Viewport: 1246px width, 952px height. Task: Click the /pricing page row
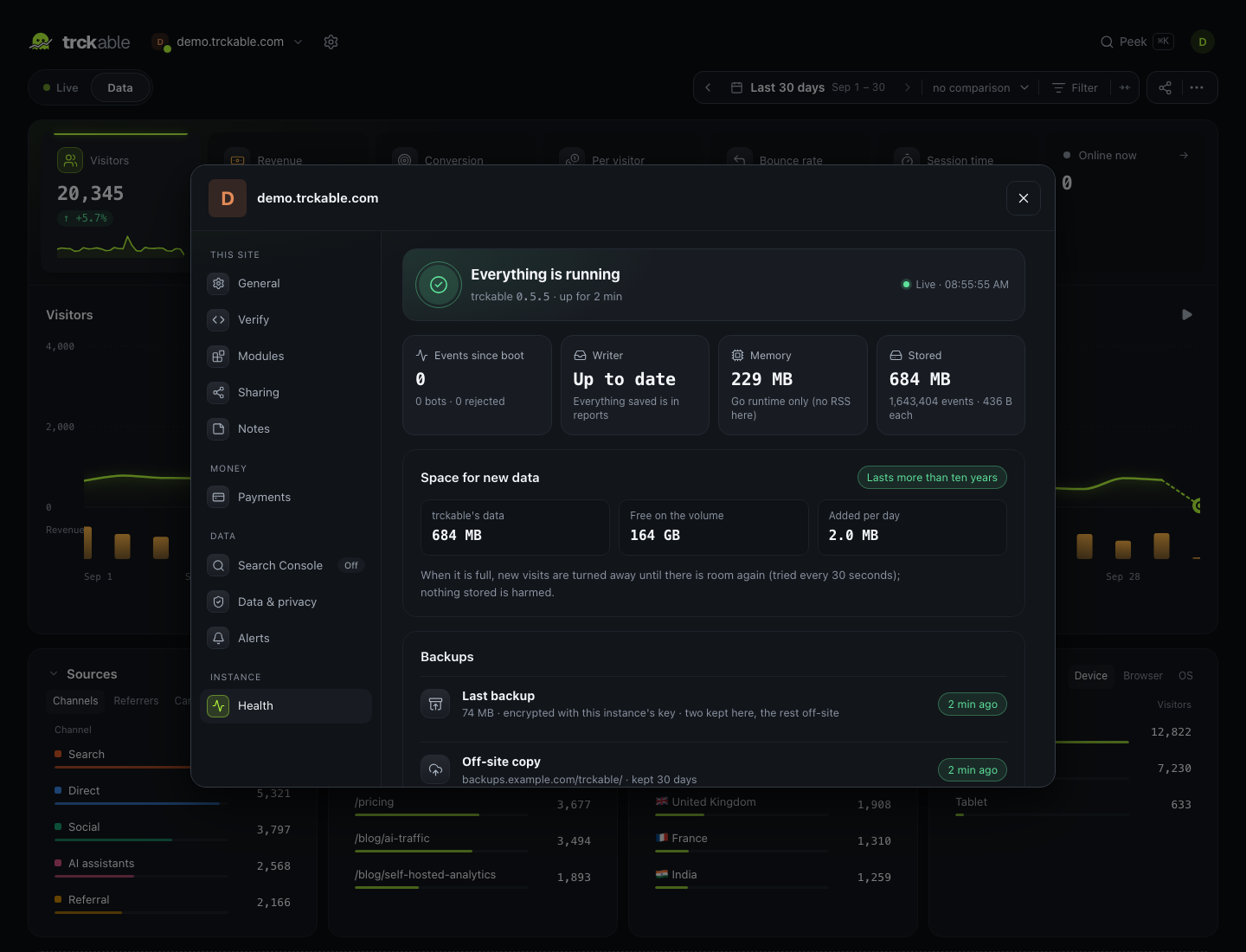point(472,804)
